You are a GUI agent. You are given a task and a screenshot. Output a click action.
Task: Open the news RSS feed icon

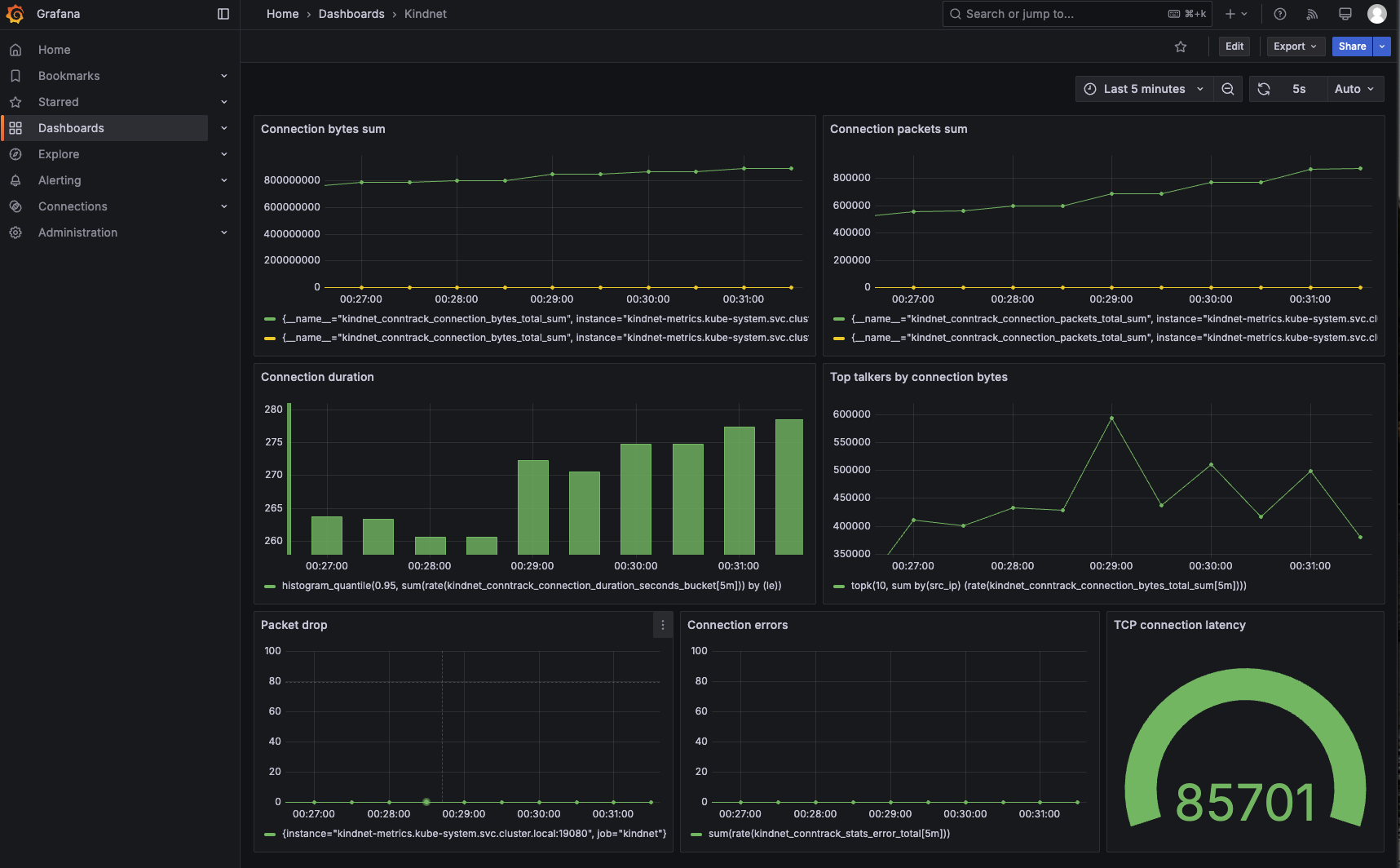1312,14
